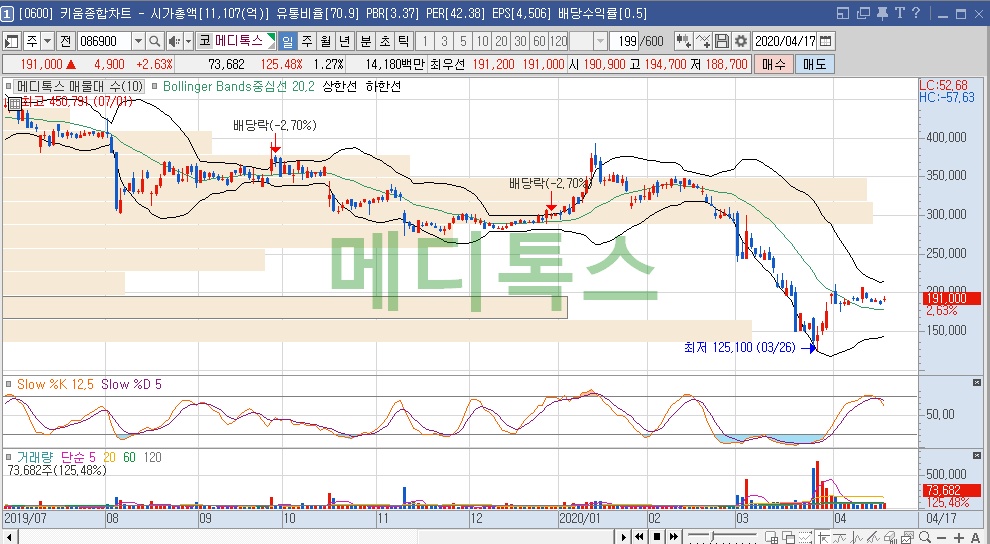Select the 주 weekly period
Image resolution: width=990 pixels, height=544 pixels.
(307, 42)
